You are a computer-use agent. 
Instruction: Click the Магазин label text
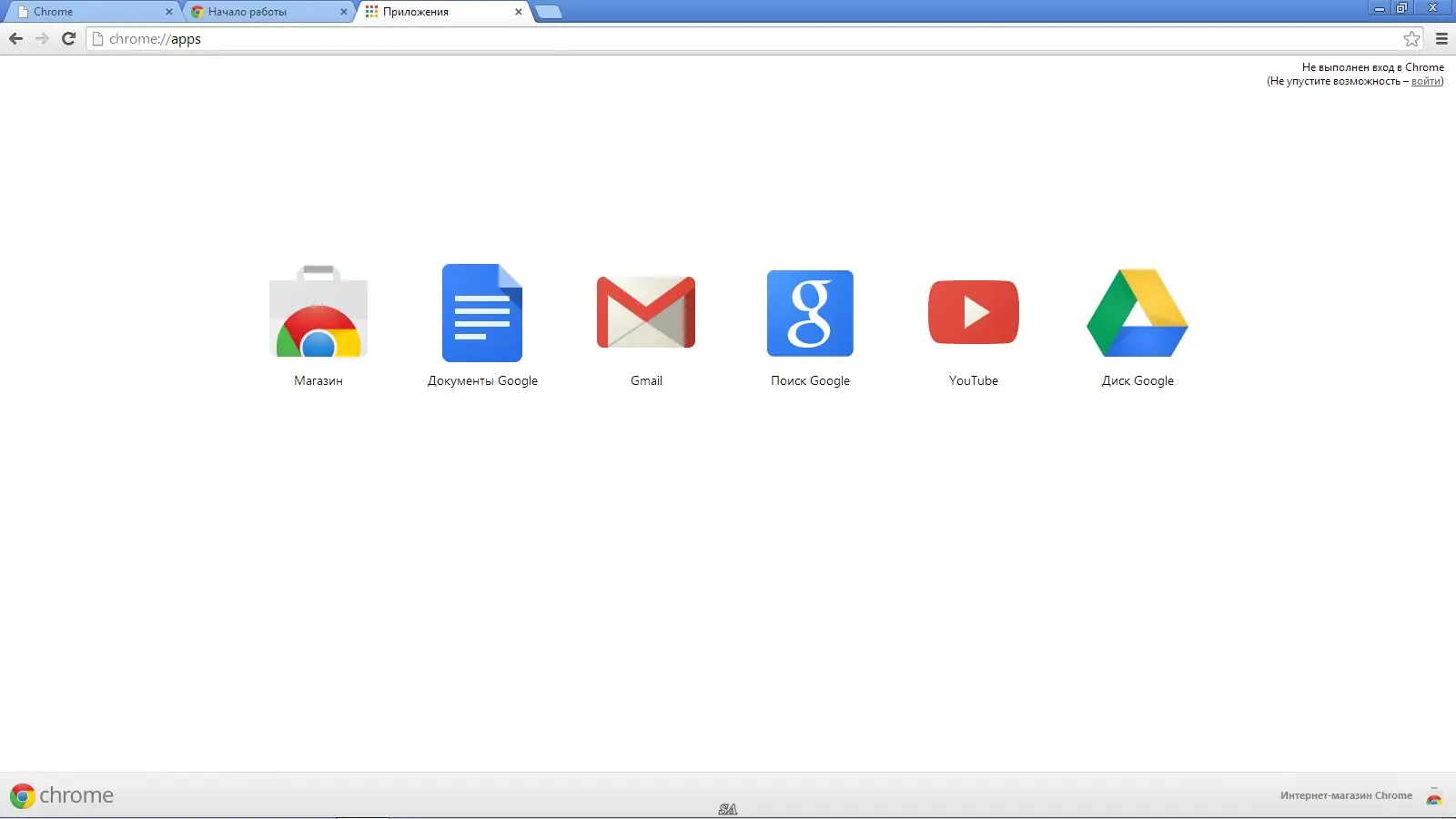tap(318, 380)
